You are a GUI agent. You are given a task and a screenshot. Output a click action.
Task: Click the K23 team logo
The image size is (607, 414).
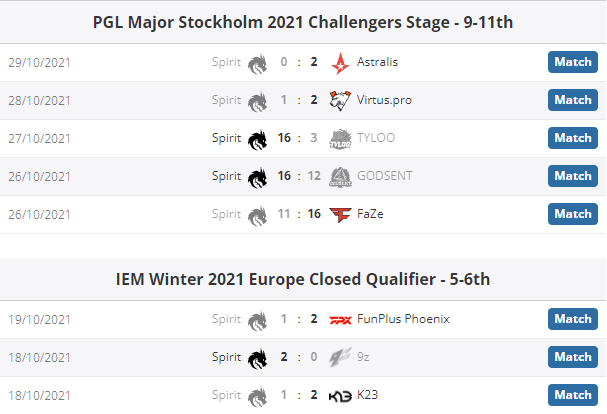pyautogui.click(x=340, y=396)
